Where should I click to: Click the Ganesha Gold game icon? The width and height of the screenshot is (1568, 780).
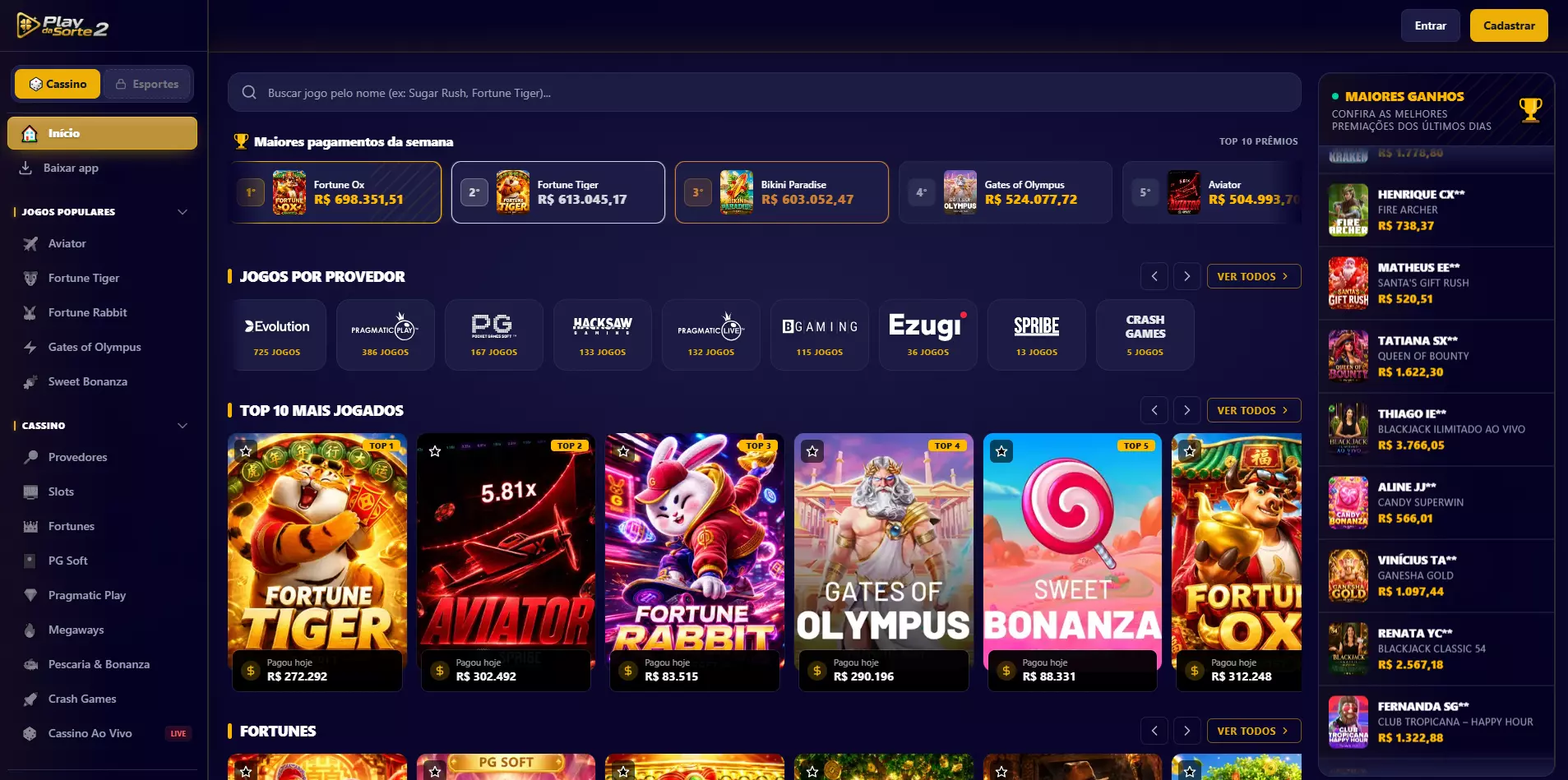(1348, 576)
